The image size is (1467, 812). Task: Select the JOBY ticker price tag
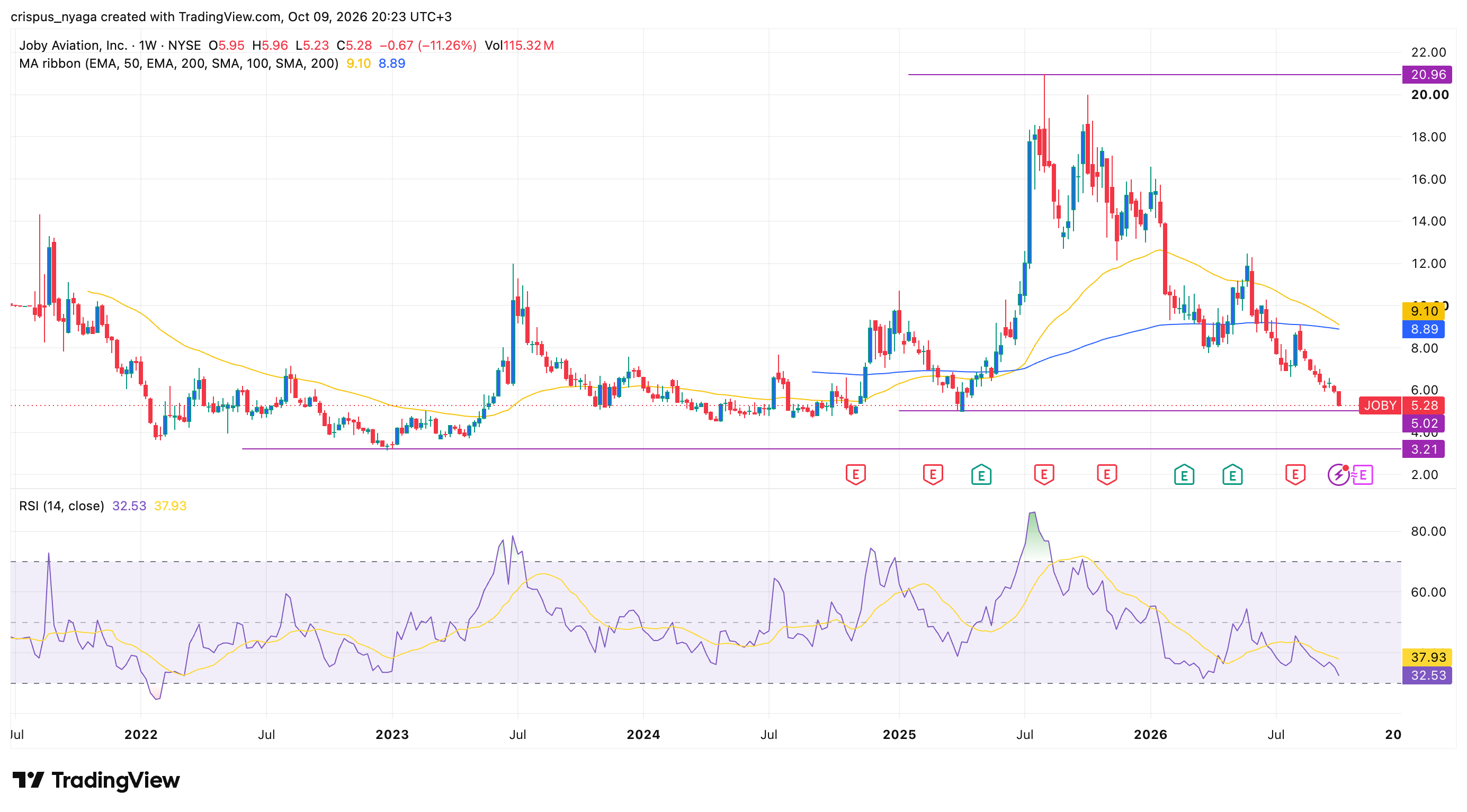click(x=1380, y=405)
